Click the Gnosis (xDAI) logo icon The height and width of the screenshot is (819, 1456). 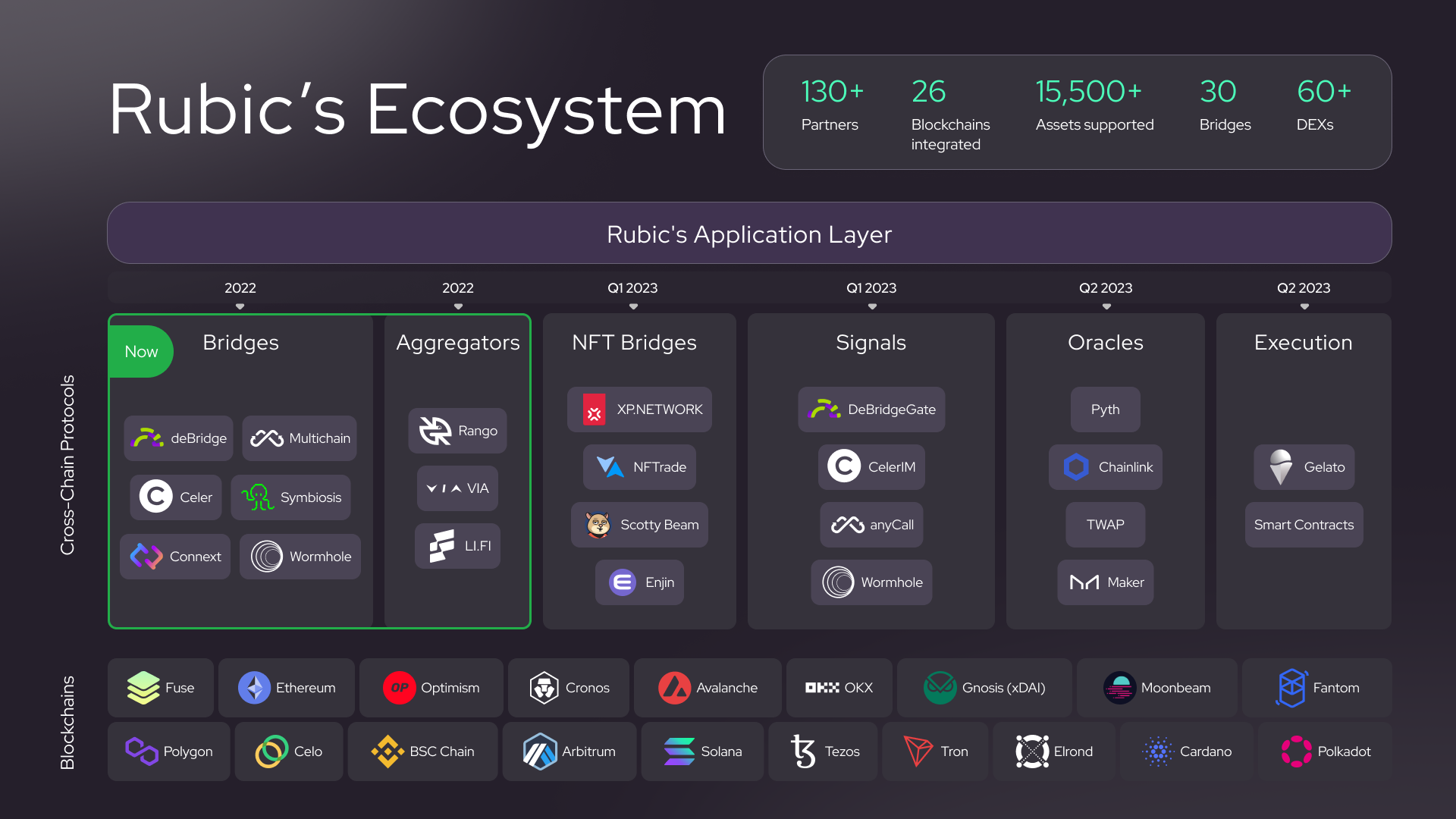coord(940,688)
